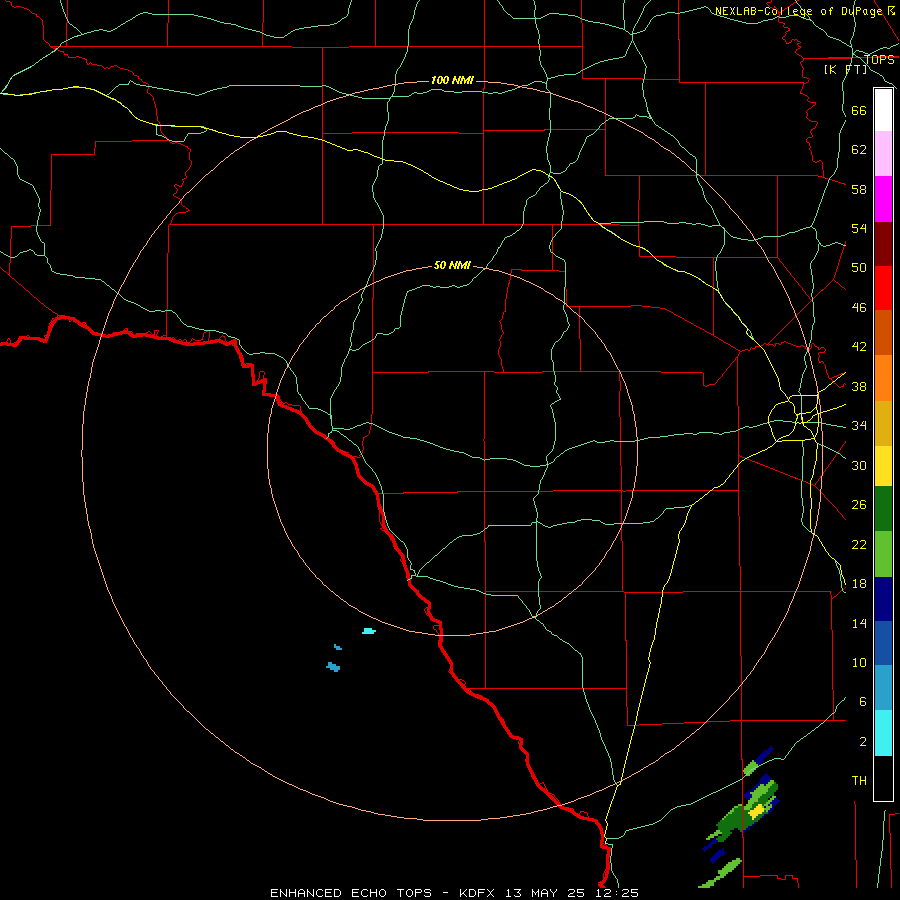Select the 38 scale label
Image resolution: width=900 pixels, height=900 pixels.
coord(859,387)
